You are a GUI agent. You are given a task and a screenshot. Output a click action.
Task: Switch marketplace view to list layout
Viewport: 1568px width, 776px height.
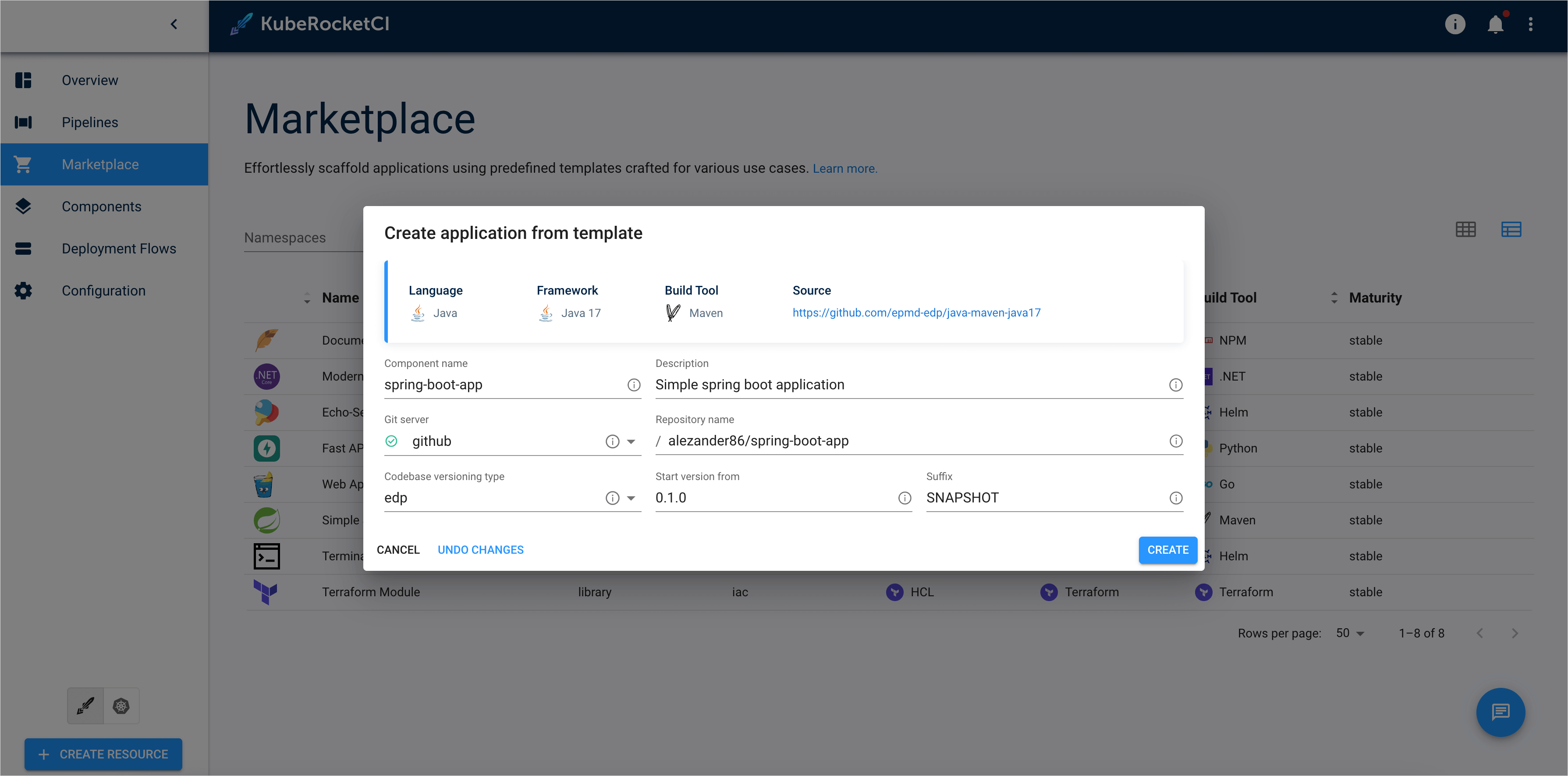pos(1512,230)
